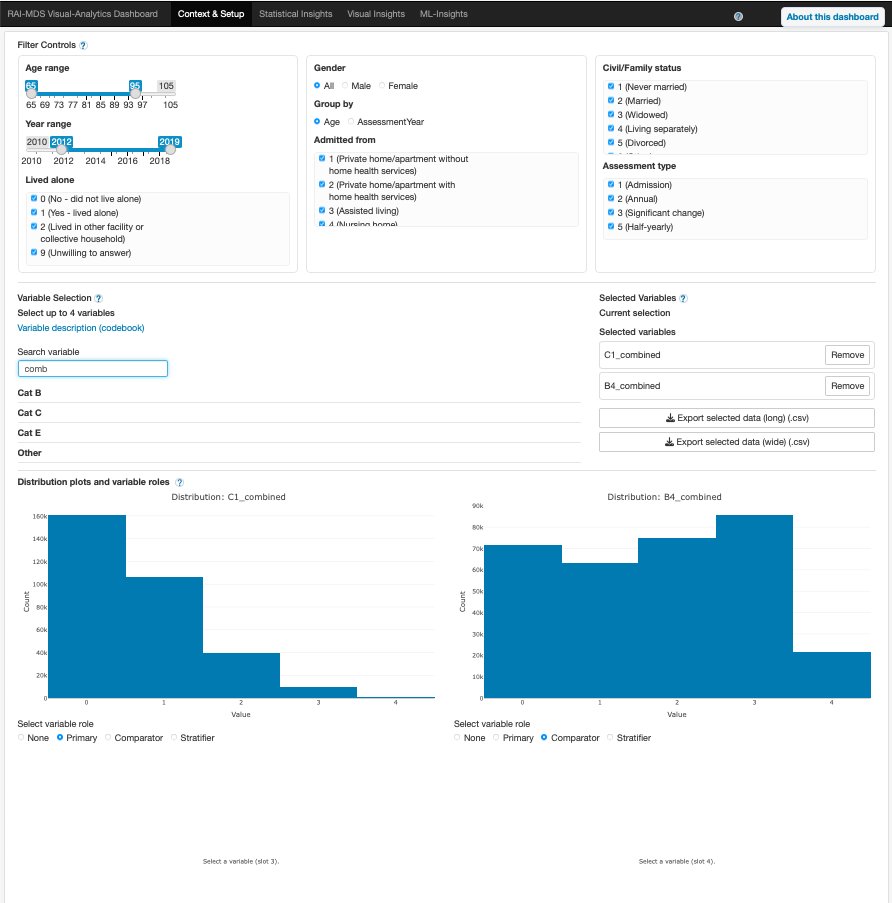Screen dimensions: 892x903
Task: Select the Male gender radio button
Action: pos(345,86)
